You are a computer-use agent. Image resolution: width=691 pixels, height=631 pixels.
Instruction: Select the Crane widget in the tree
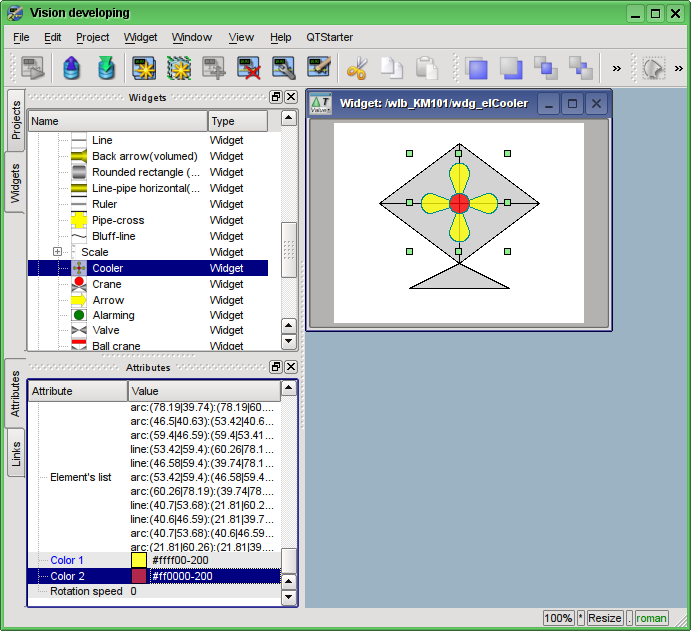point(106,284)
